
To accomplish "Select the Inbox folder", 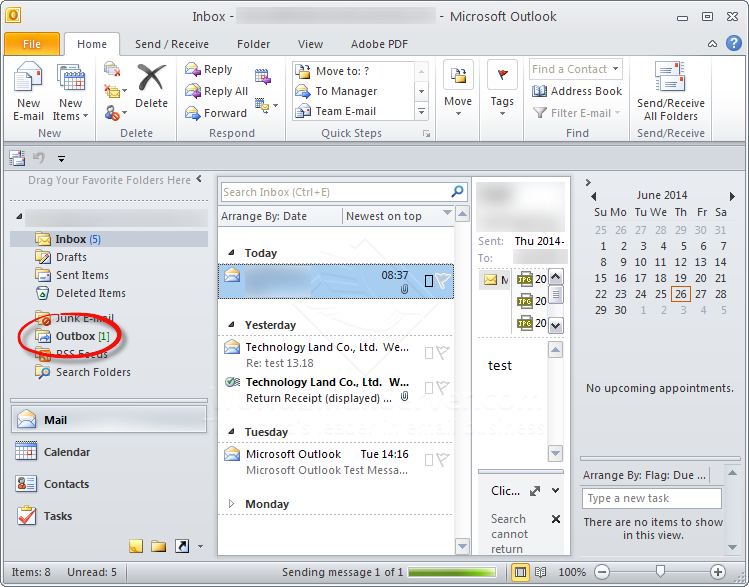I will pyautogui.click(x=109, y=239).
